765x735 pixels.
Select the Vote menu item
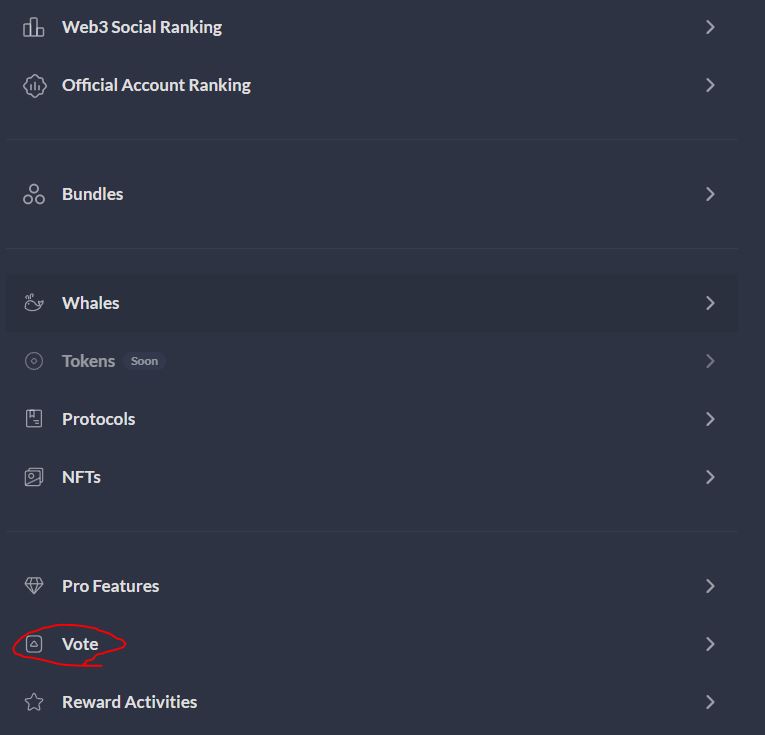pyautogui.click(x=372, y=644)
